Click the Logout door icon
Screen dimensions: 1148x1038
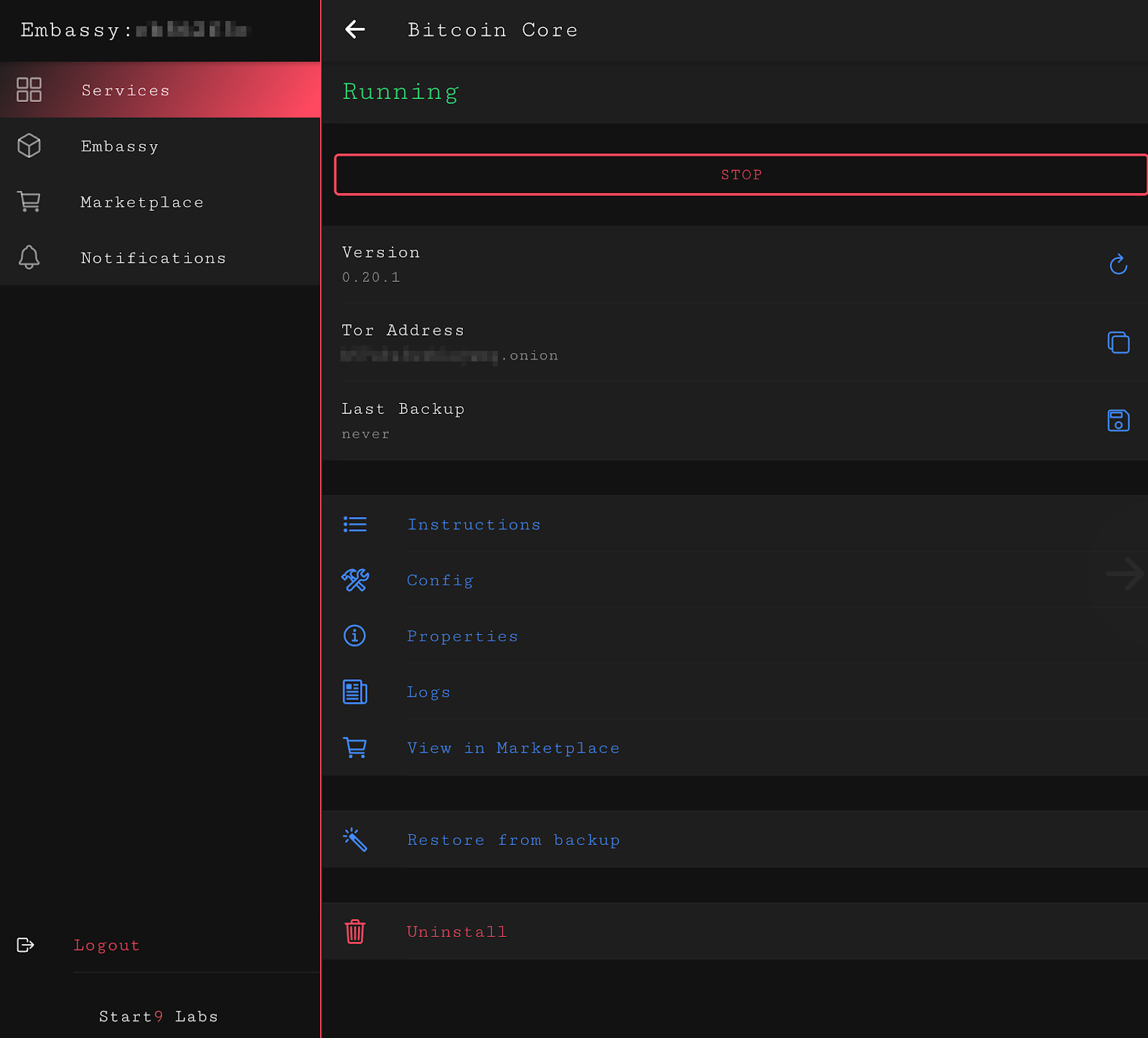click(26, 945)
